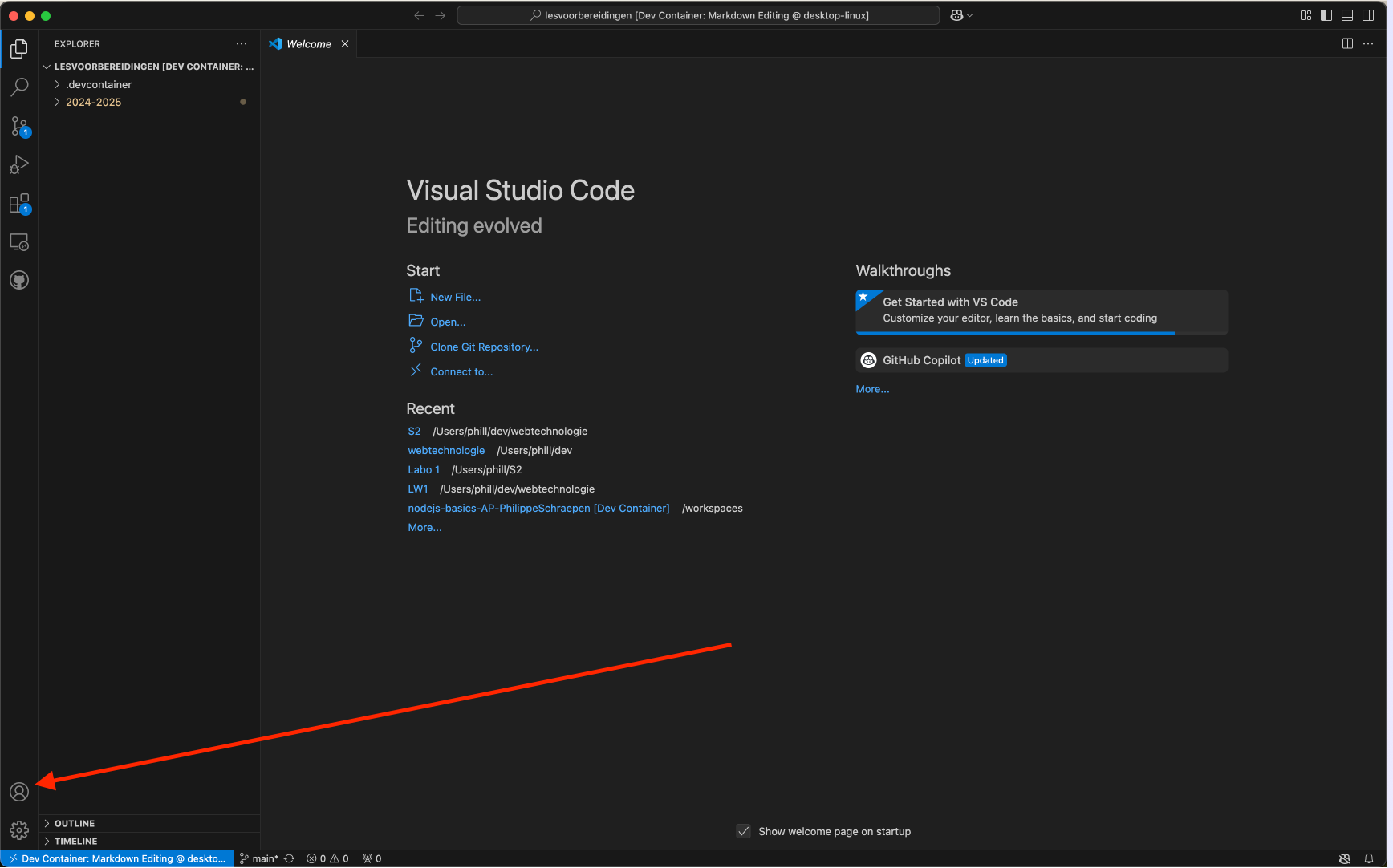
Task: Open Explorer Views and More Actions ellipsis
Action: click(x=242, y=43)
